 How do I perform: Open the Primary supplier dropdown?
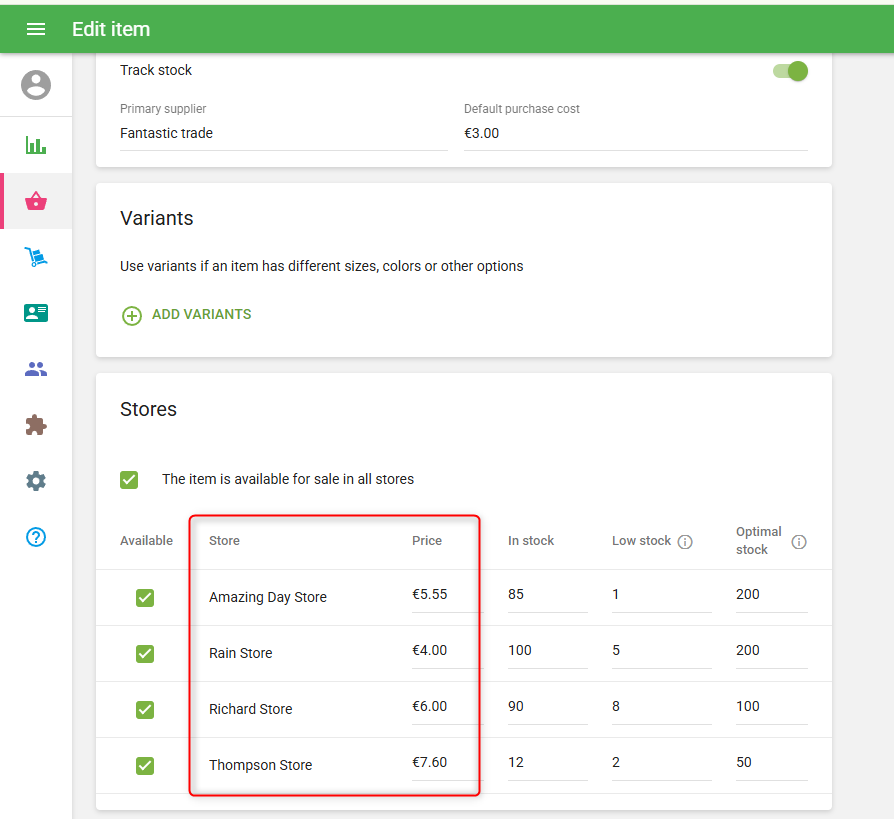tap(283, 134)
